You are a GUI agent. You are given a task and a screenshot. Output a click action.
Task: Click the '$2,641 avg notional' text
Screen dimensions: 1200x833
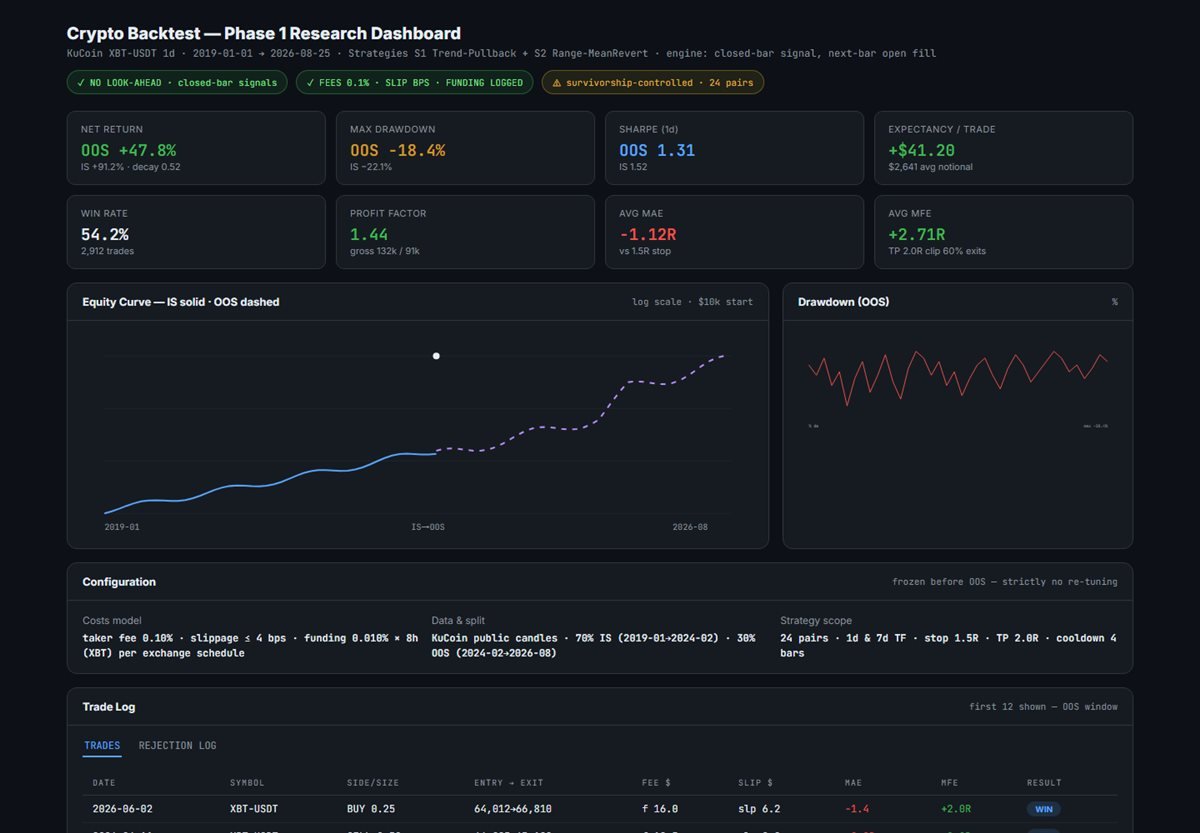[x=930, y=167]
